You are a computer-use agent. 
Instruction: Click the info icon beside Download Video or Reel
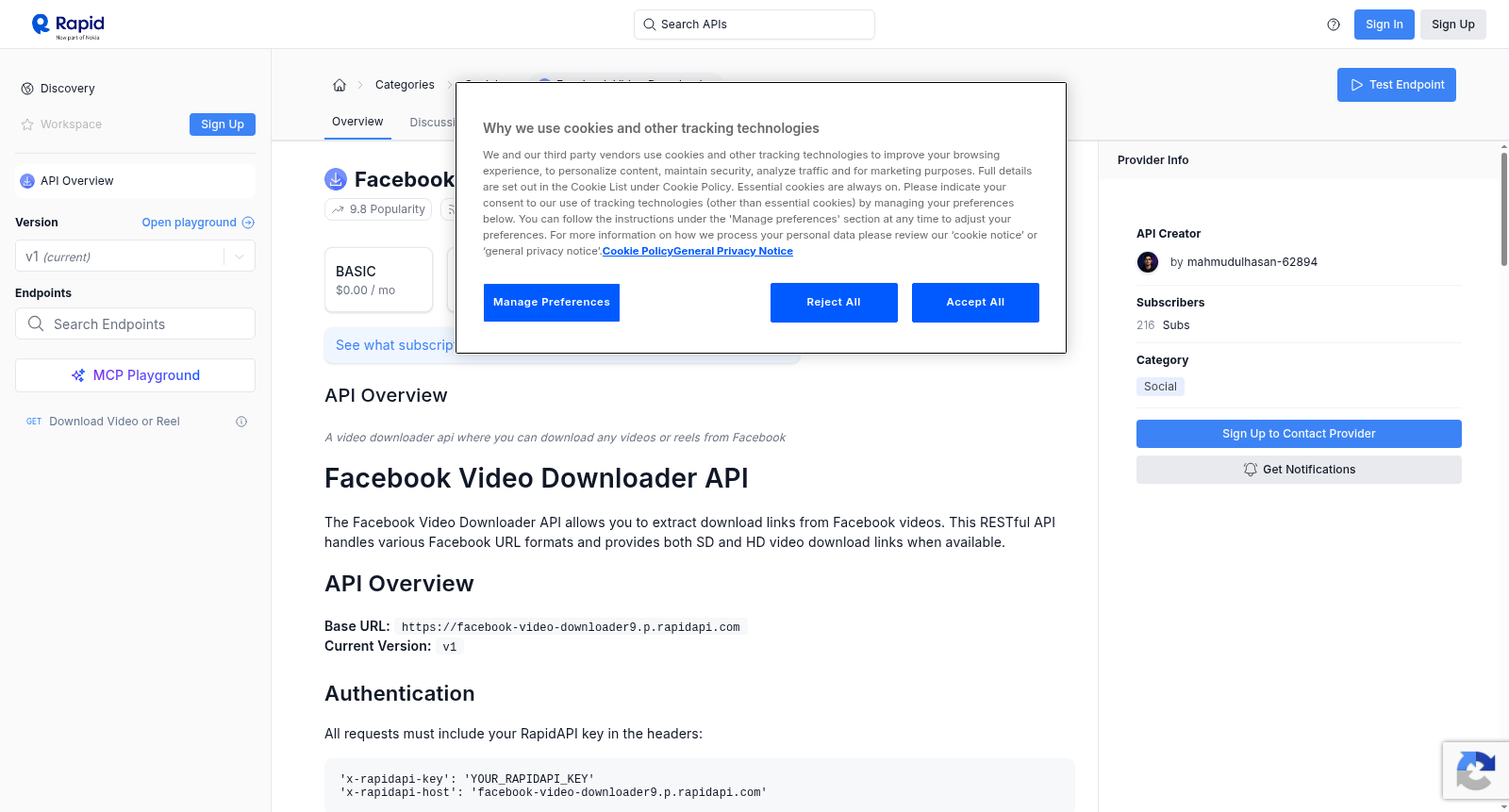[x=241, y=422]
